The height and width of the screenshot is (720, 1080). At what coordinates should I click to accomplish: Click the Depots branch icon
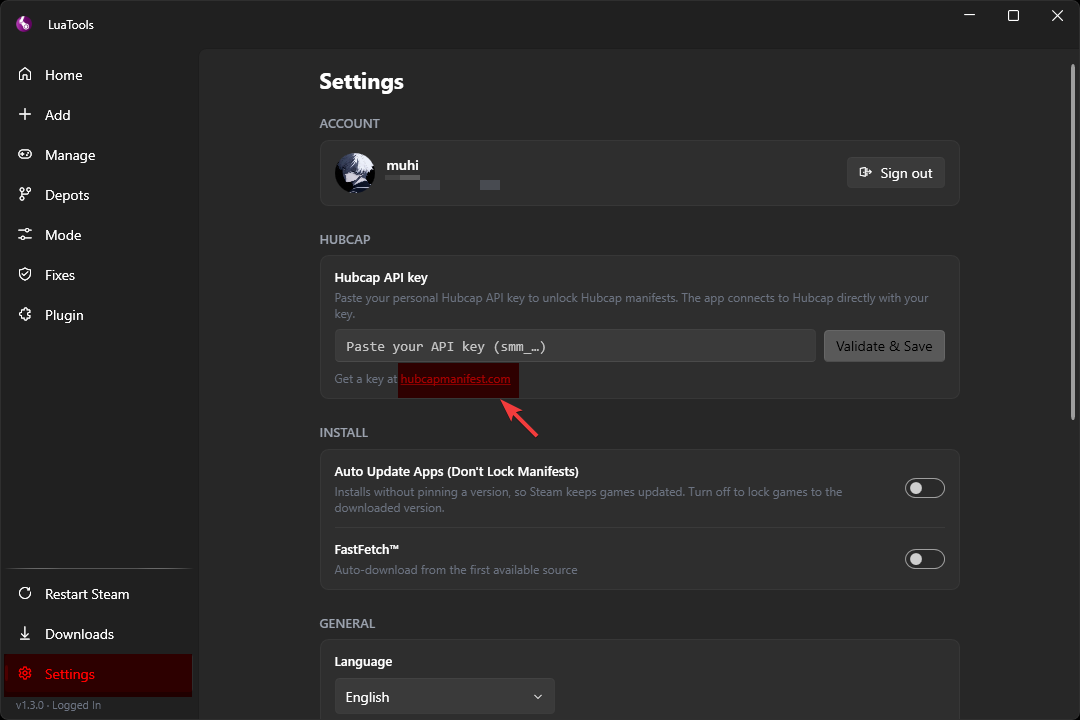click(x=25, y=194)
